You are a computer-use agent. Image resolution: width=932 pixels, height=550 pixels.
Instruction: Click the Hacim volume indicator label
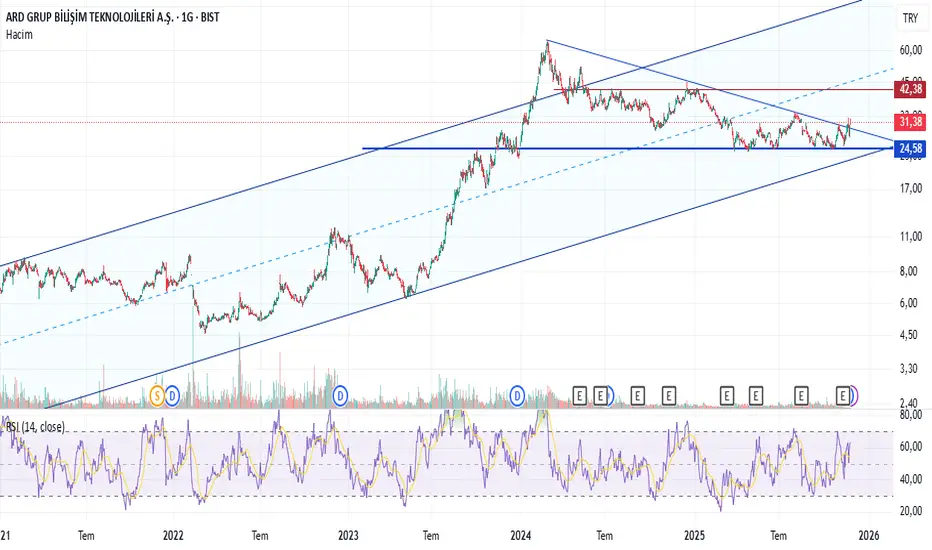point(19,34)
